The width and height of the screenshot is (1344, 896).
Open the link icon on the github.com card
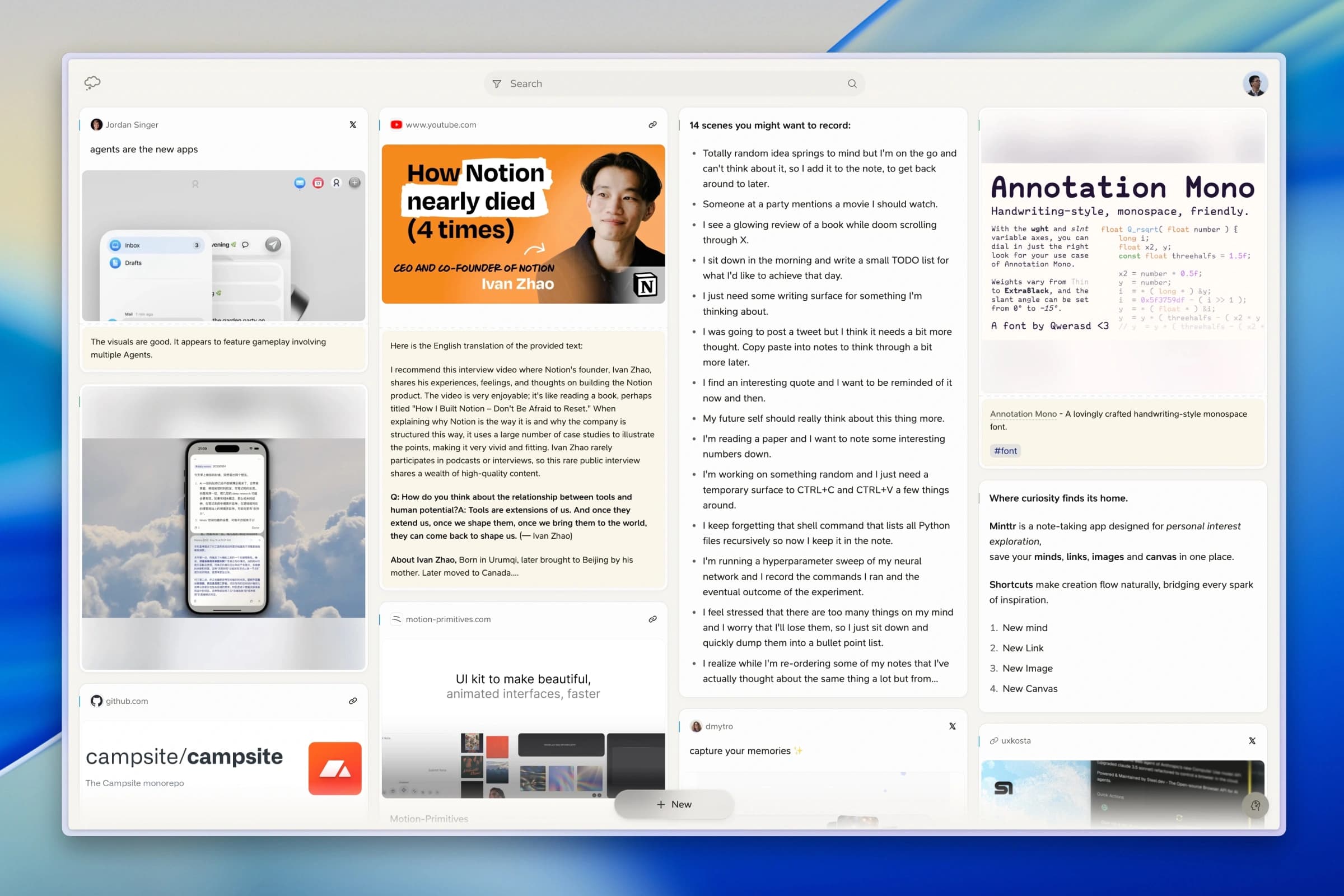pos(352,701)
